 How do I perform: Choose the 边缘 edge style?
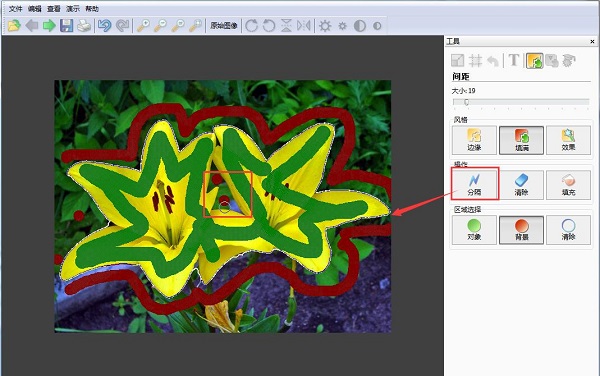[x=474, y=140]
